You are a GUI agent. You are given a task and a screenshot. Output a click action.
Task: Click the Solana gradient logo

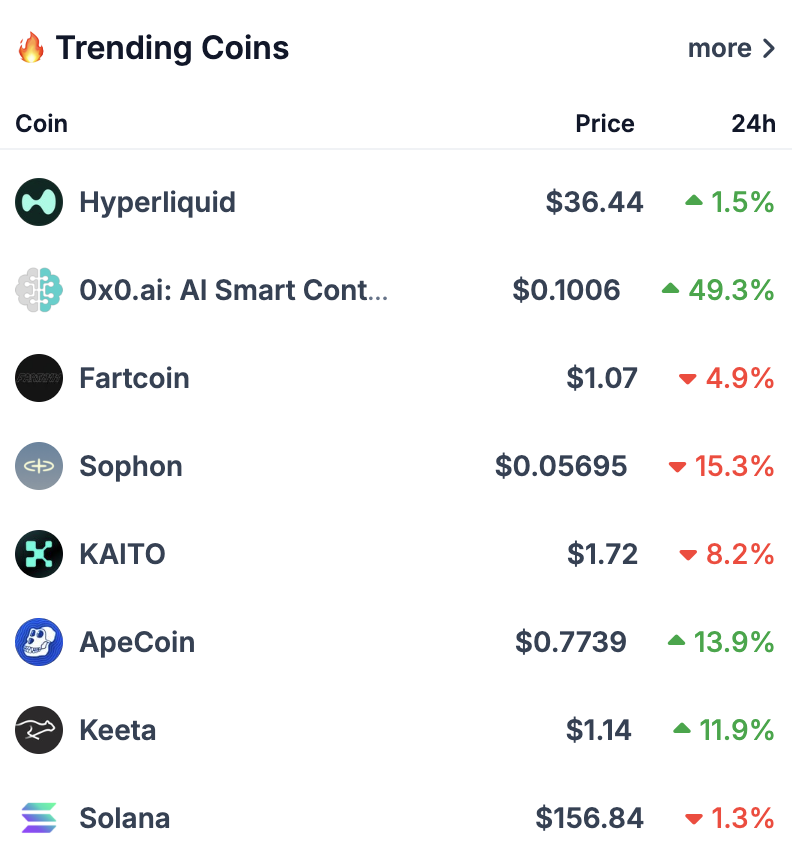pos(39,818)
